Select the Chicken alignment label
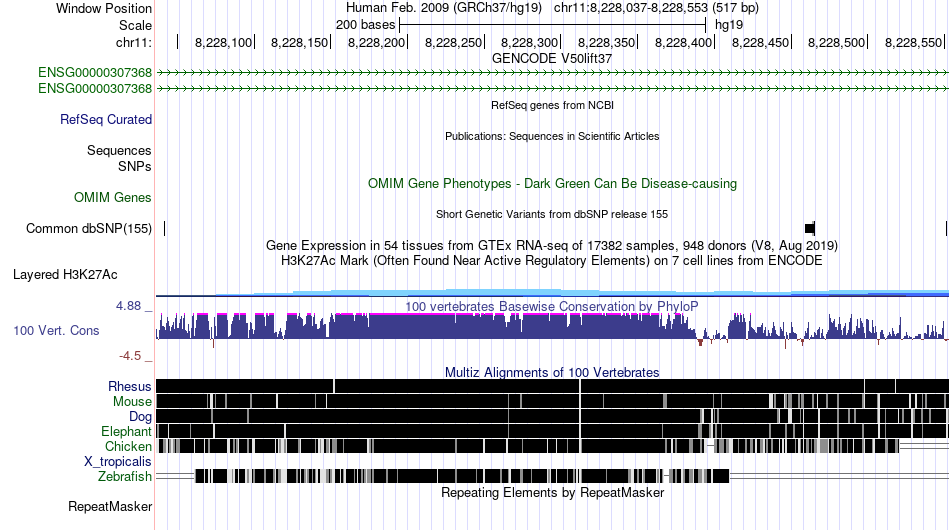 [x=128, y=446]
